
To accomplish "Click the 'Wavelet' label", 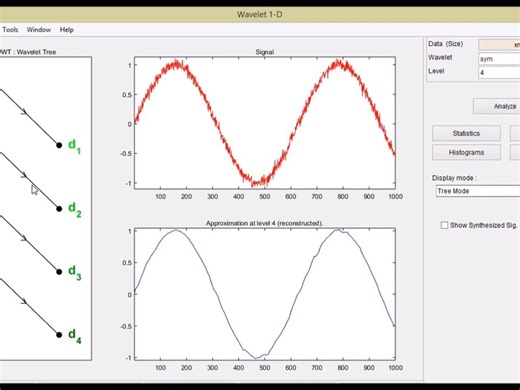I will tap(440, 57).
